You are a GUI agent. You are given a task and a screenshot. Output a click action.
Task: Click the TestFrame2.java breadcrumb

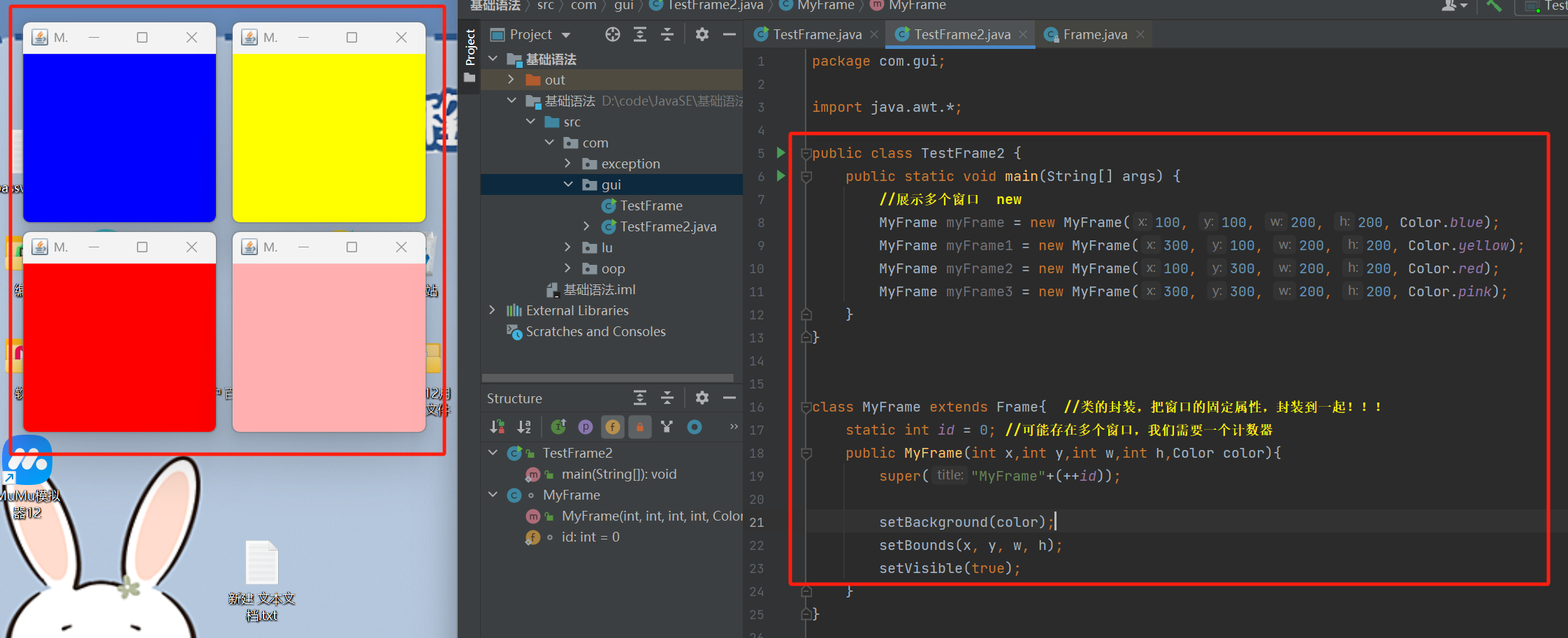click(x=706, y=6)
